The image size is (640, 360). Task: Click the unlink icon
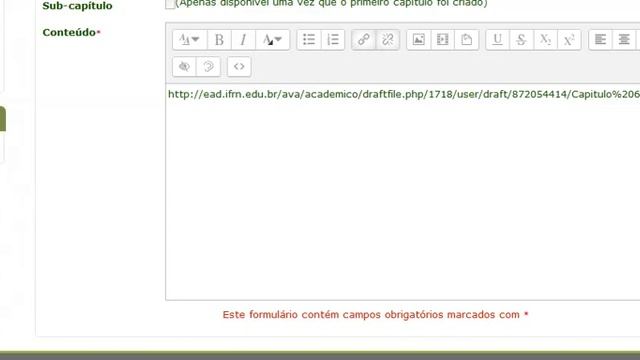click(387, 40)
